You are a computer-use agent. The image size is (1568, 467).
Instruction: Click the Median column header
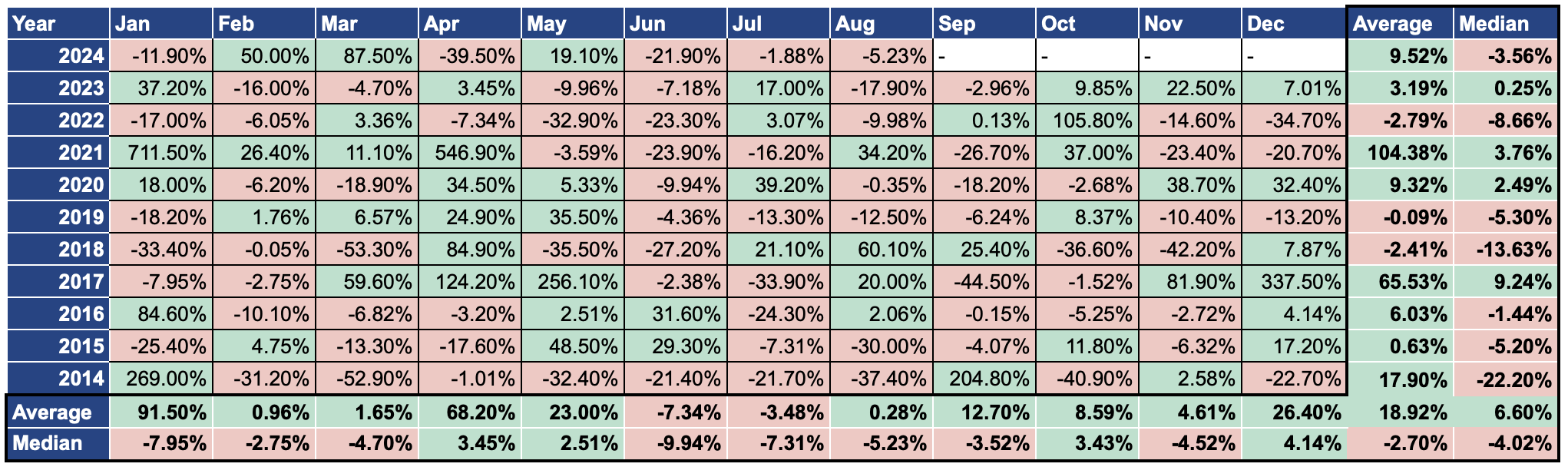(x=1504, y=24)
